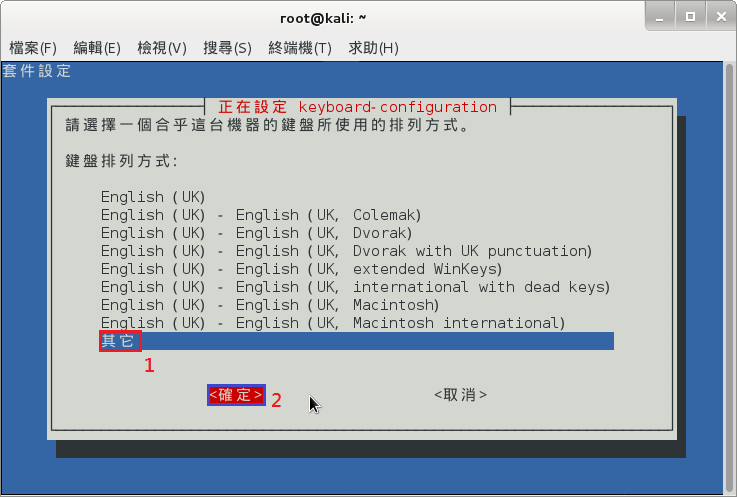Expand the 終端機(T) menu

tap(299, 48)
